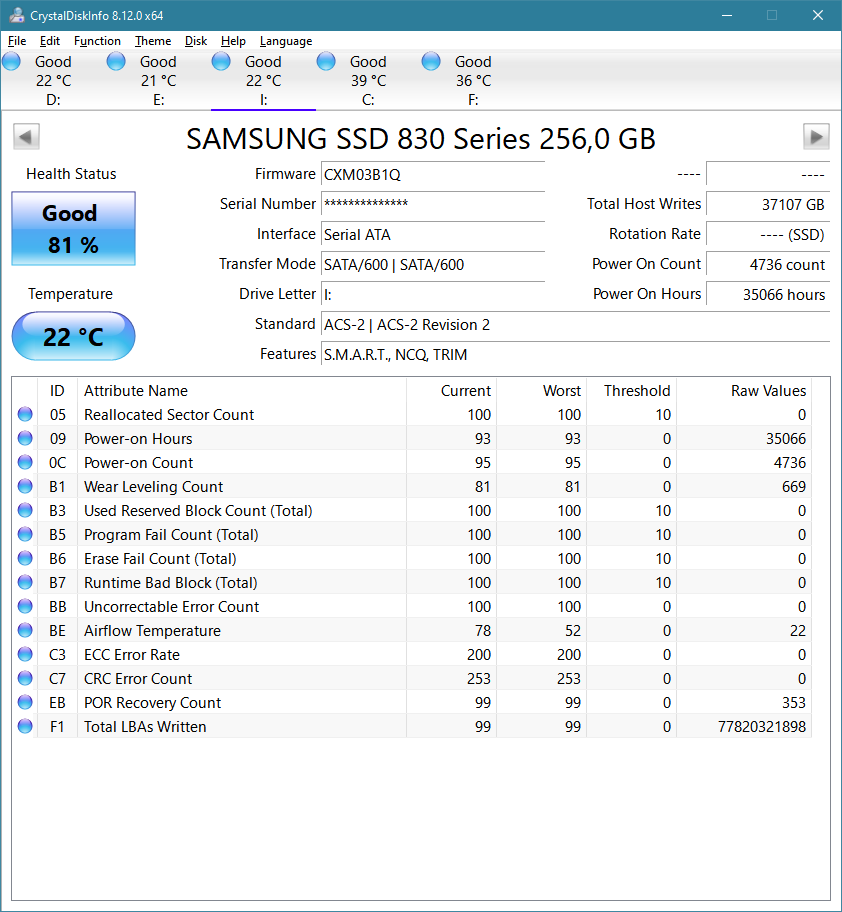The width and height of the screenshot is (842, 912).
Task: Click the Wear Leveling Count attribute name
Action: 154,486
